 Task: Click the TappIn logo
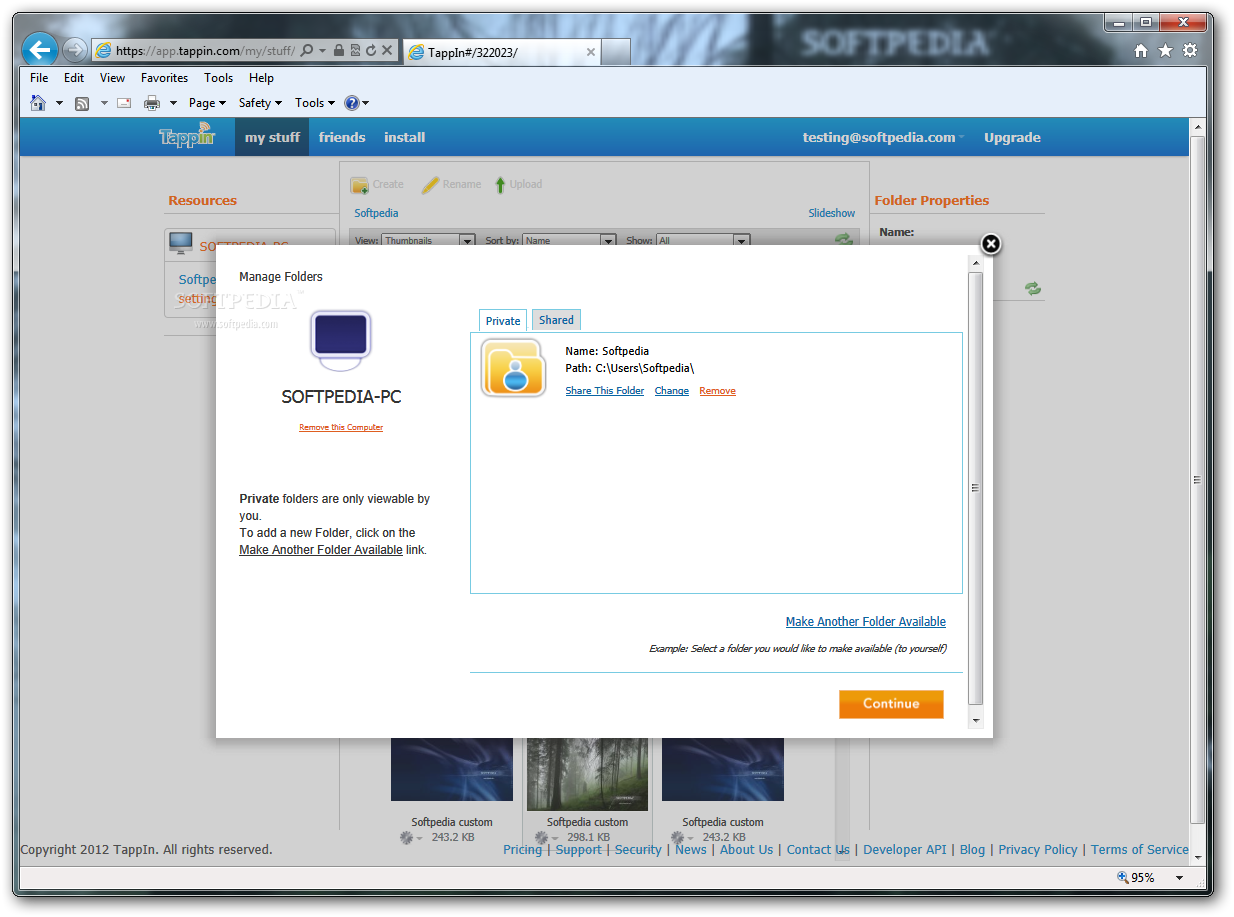187,135
